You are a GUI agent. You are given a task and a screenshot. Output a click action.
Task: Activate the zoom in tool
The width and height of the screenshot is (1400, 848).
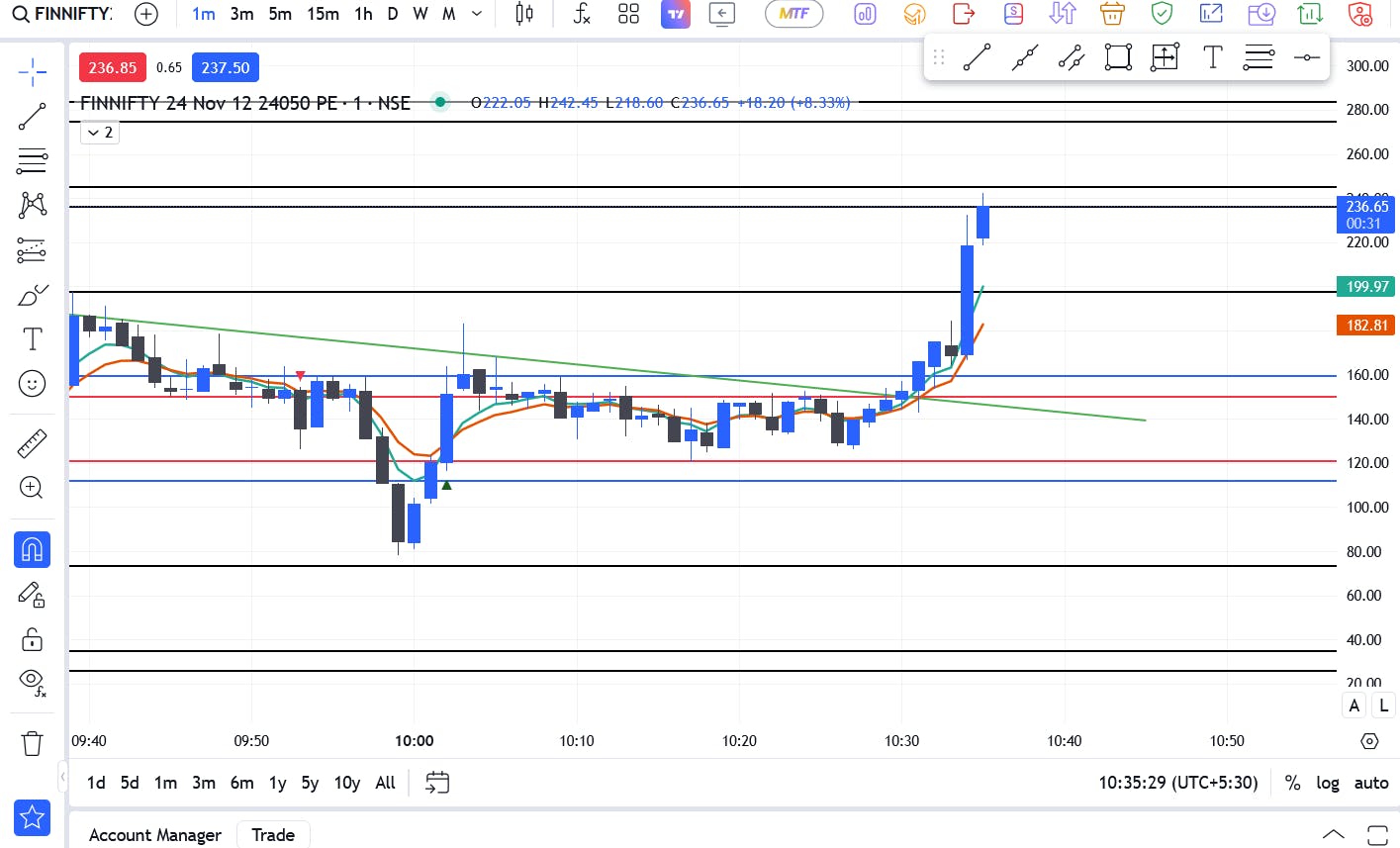pyautogui.click(x=32, y=488)
